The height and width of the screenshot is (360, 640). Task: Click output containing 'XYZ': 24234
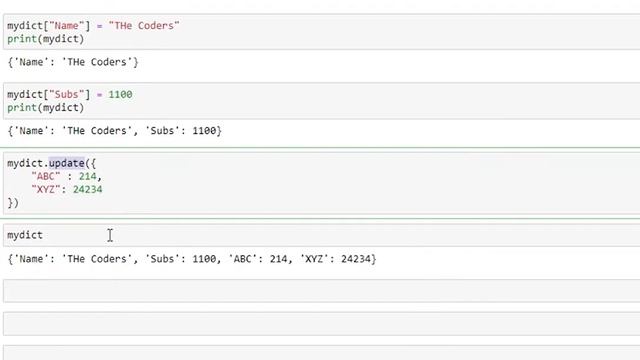(192, 259)
